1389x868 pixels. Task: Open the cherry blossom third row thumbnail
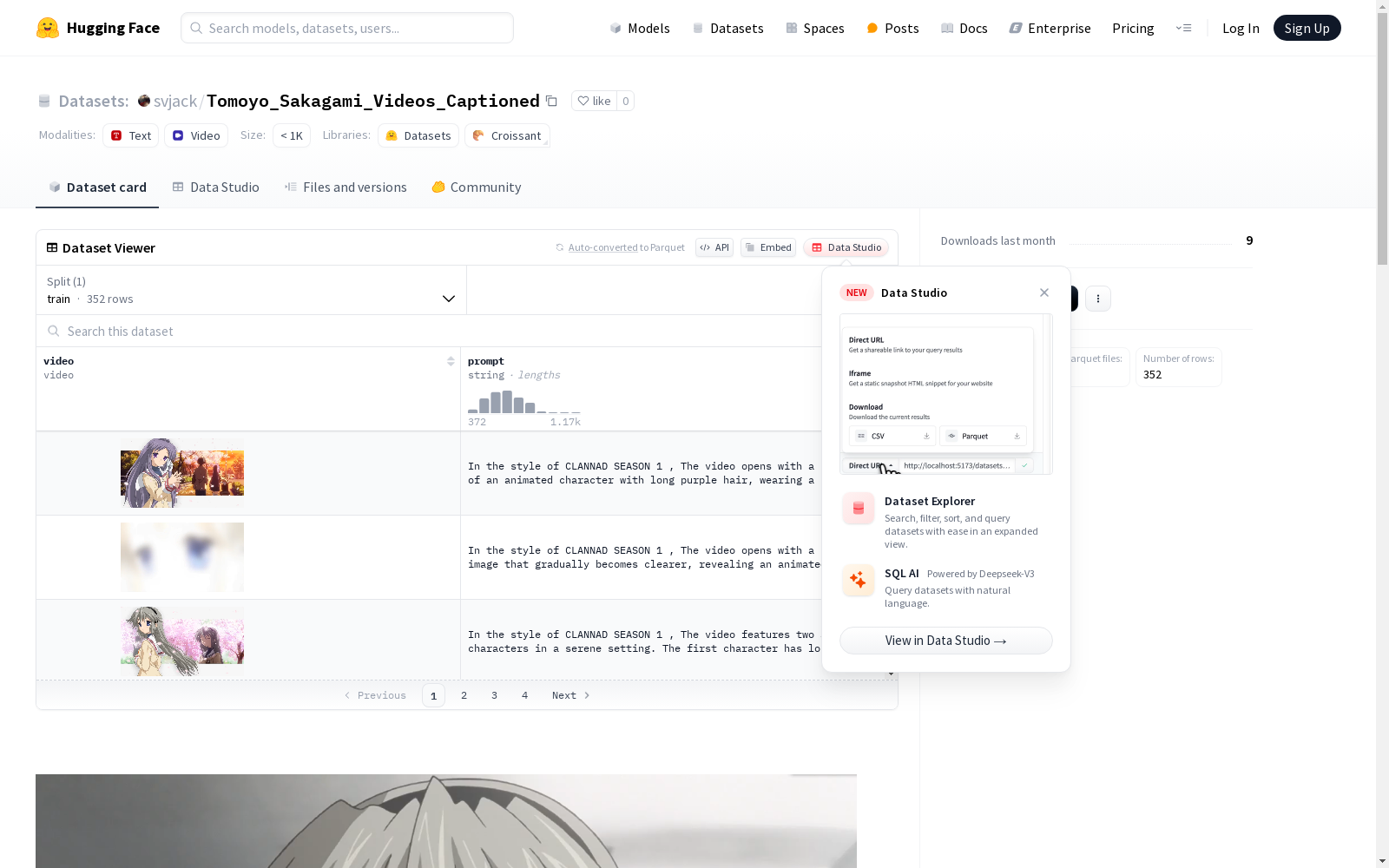(x=182, y=641)
